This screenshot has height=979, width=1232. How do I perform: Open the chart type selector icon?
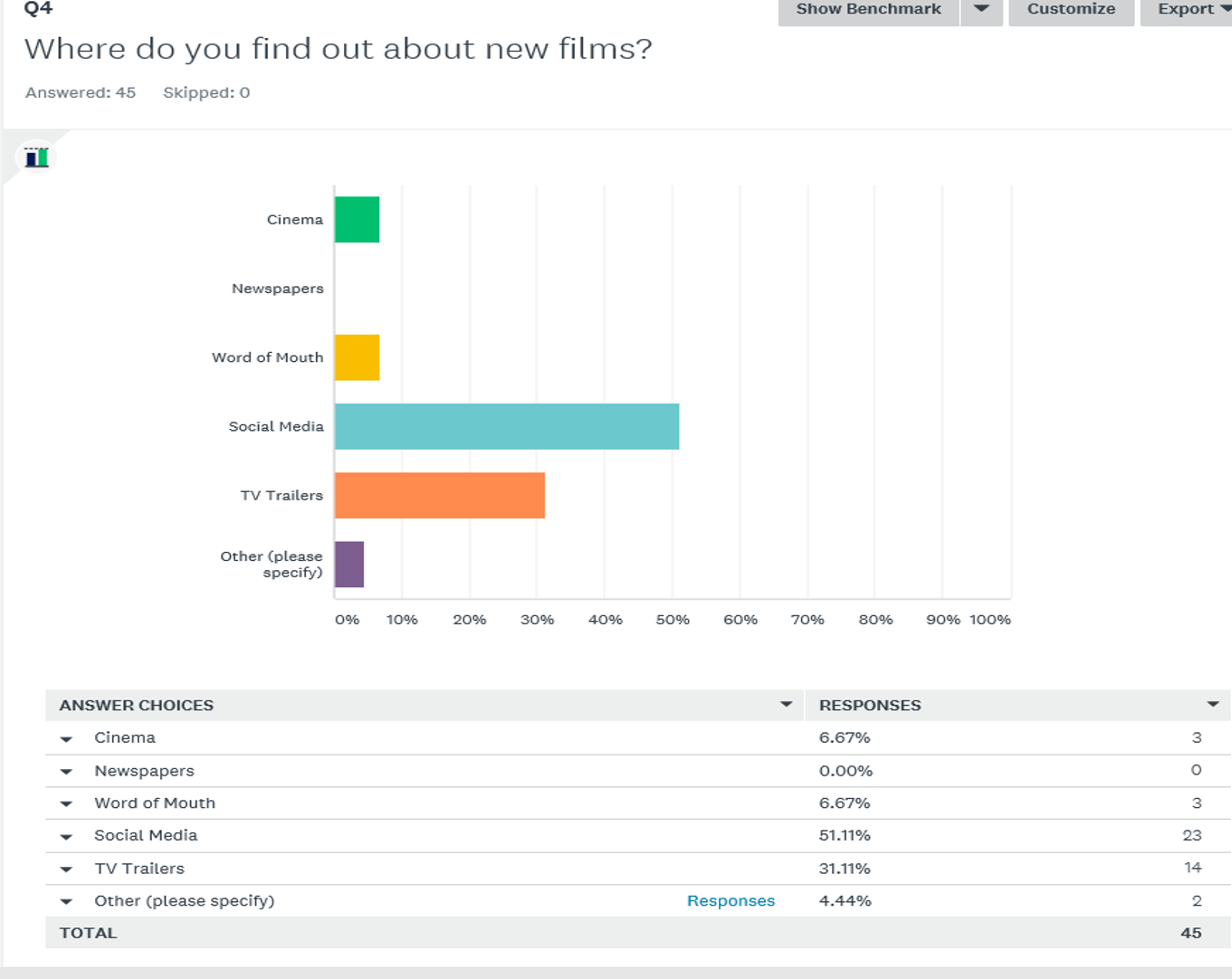click(36, 156)
